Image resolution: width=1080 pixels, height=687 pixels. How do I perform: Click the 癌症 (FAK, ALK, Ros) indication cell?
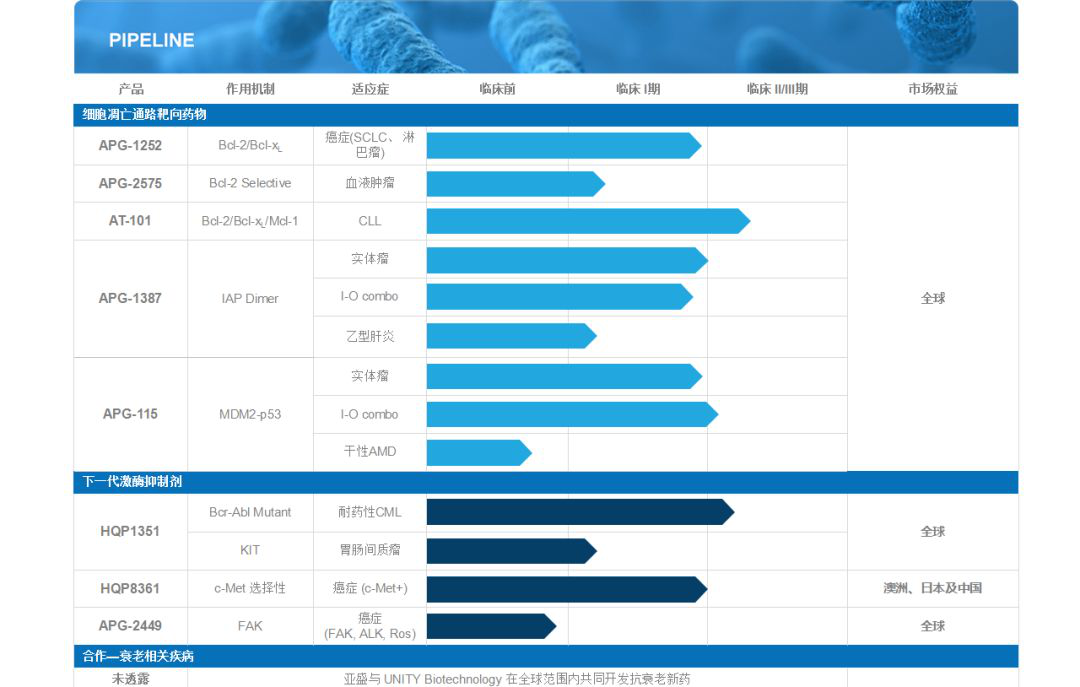pyautogui.click(x=370, y=626)
